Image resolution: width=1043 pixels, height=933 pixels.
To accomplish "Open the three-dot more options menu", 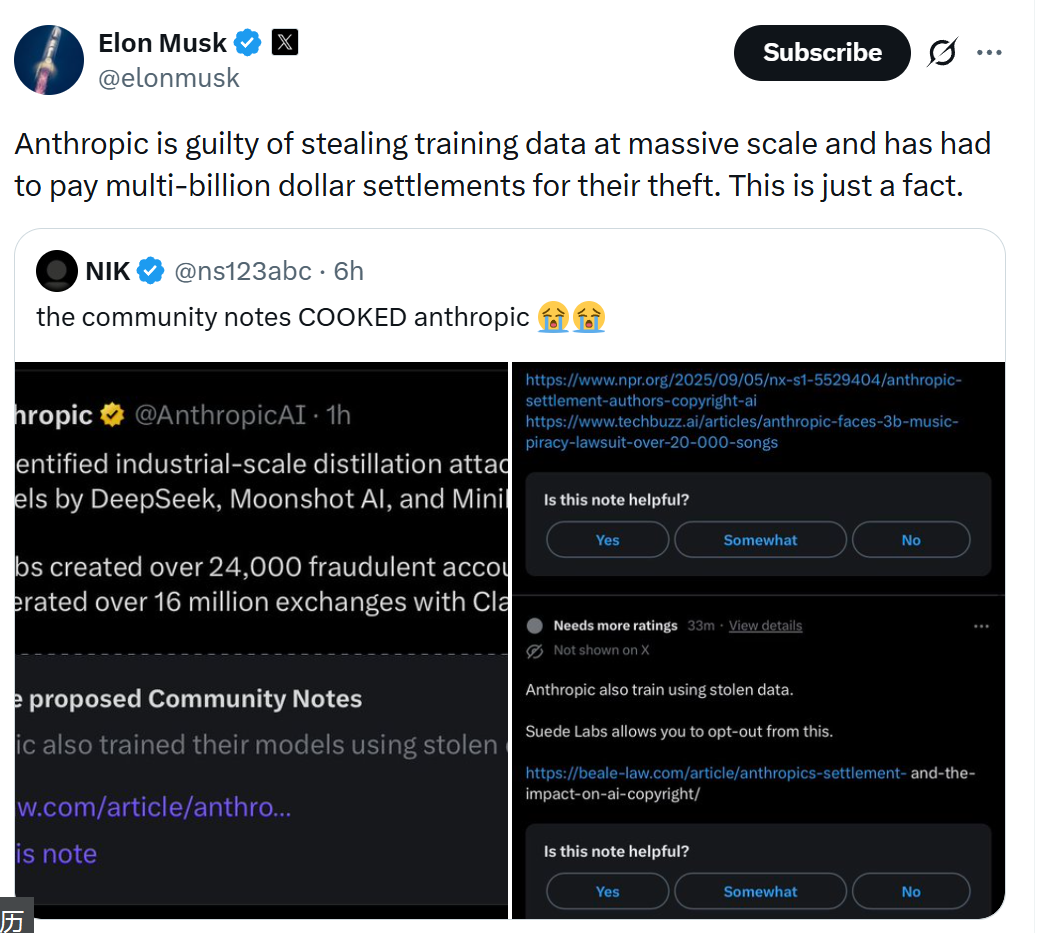I will click(x=989, y=53).
